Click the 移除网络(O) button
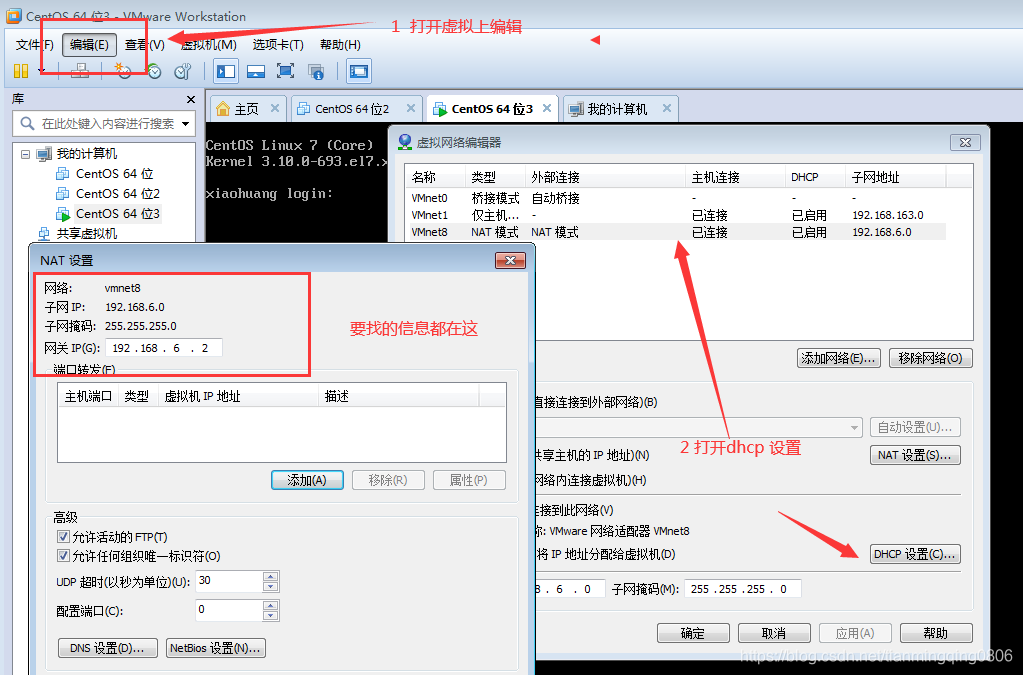Screen dimensions: 1023x675 (x=930, y=358)
